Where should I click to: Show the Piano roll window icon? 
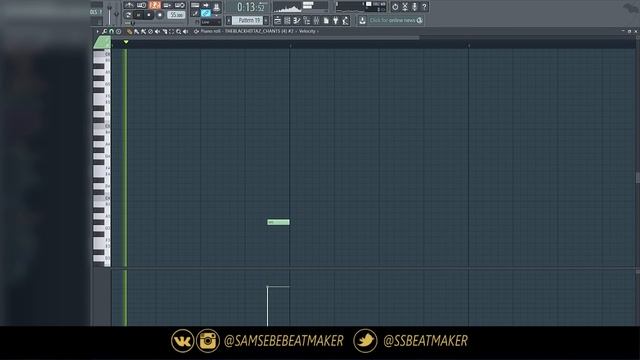click(x=297, y=20)
